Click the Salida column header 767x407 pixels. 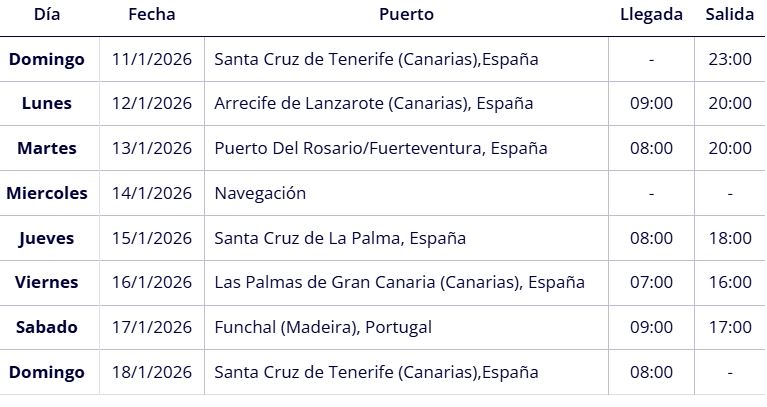coord(730,15)
